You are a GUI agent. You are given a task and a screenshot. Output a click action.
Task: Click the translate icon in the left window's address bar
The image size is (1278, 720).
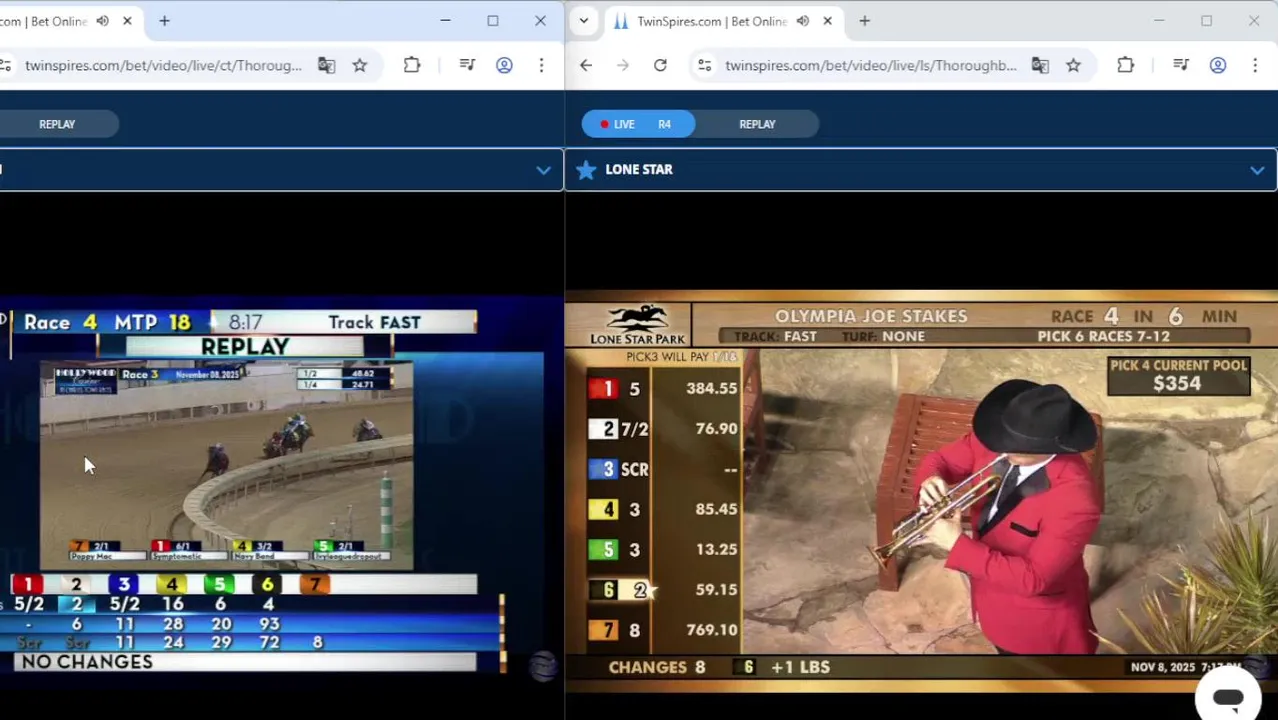click(326, 65)
